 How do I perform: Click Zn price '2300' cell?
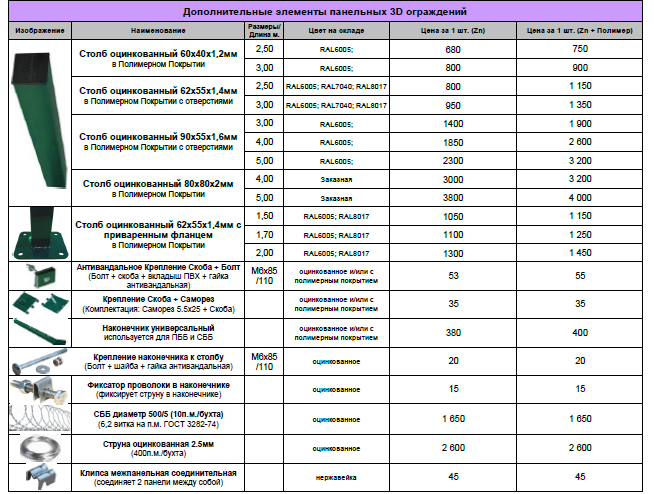[x=453, y=161]
